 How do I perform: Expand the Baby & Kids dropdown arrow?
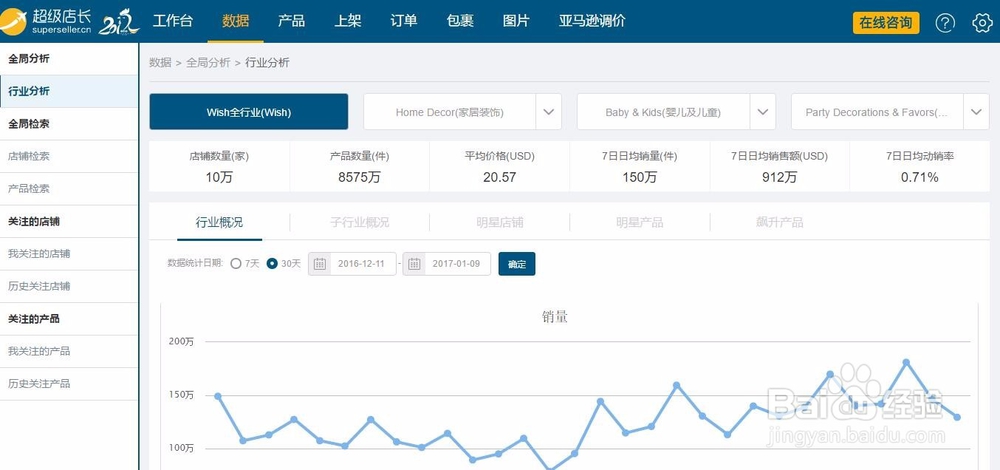click(763, 112)
